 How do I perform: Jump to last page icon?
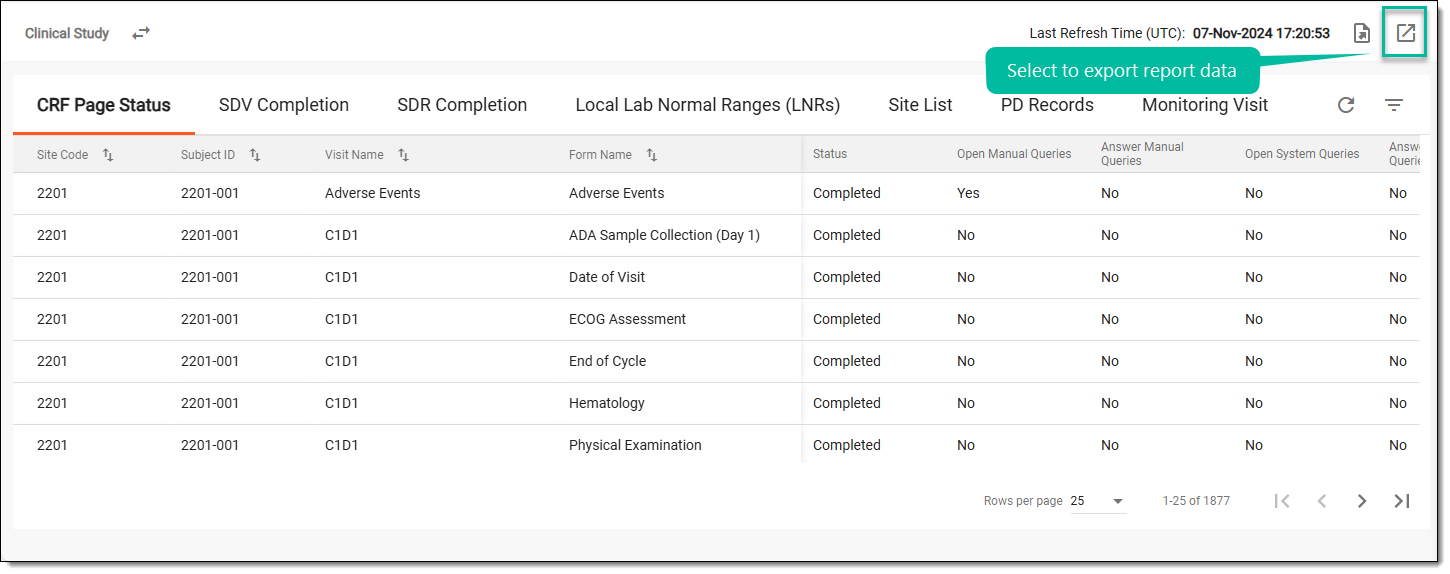pos(1402,501)
